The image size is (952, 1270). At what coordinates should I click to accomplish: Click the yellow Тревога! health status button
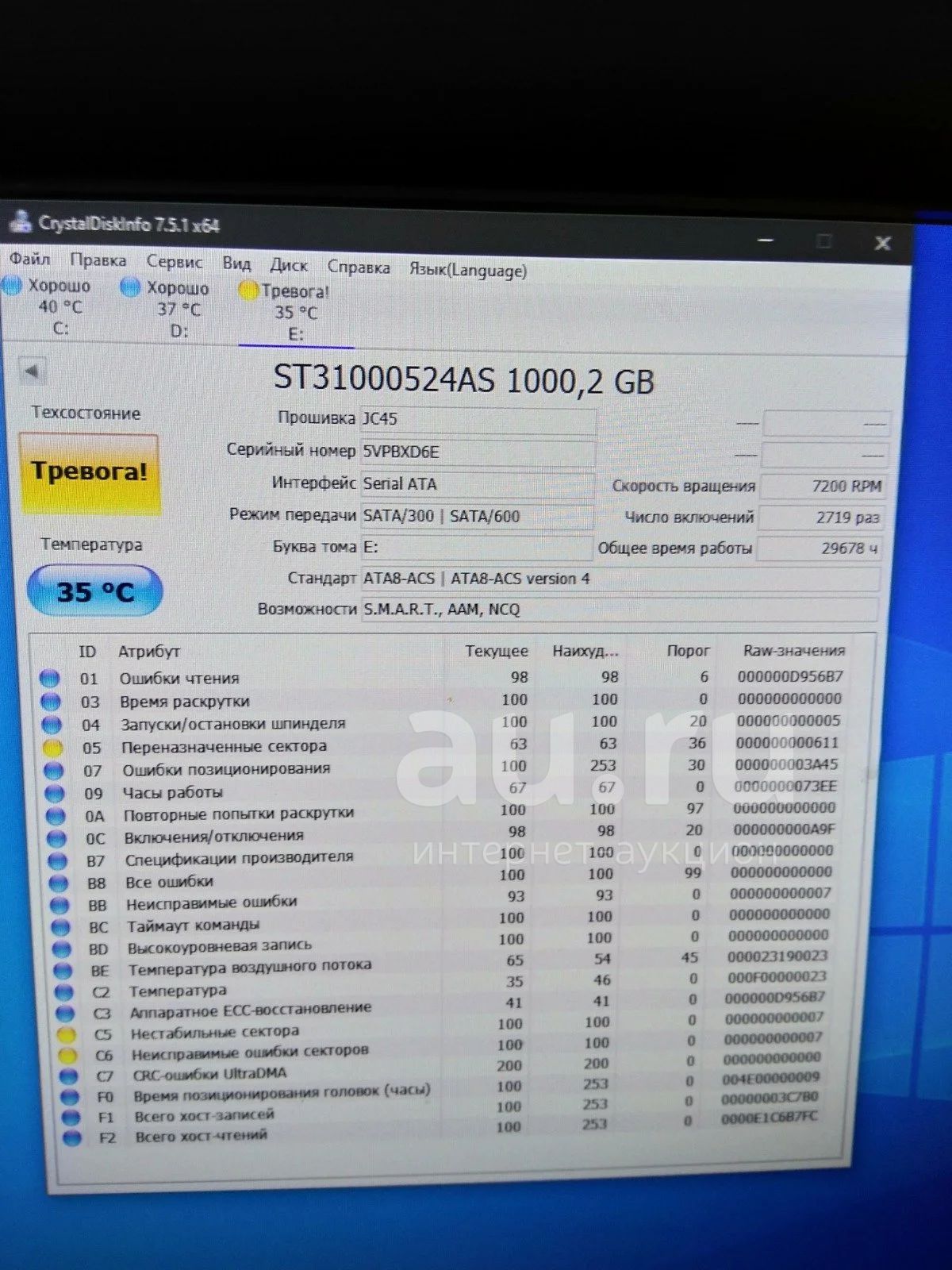[89, 473]
